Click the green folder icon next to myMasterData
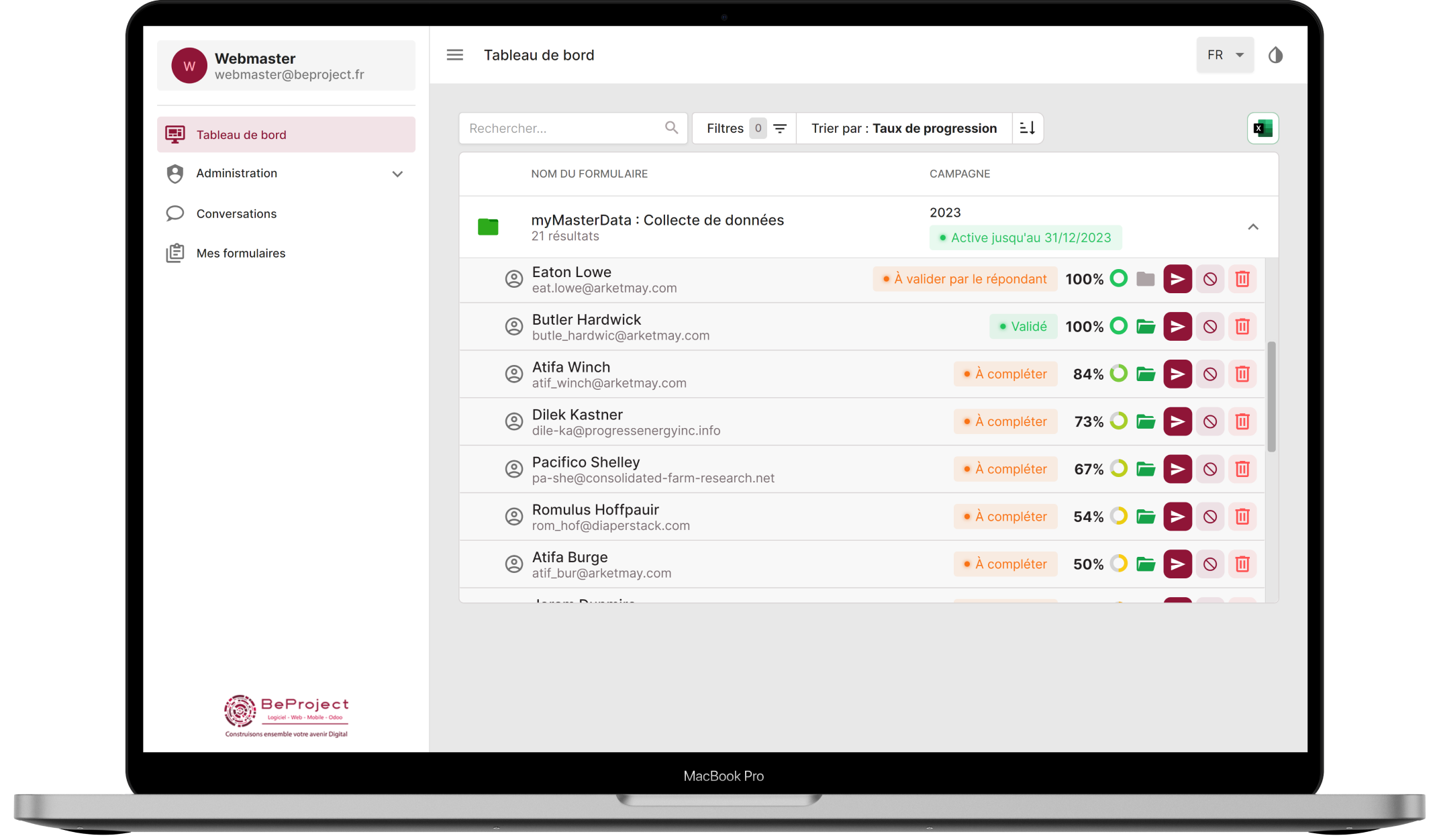 click(489, 227)
